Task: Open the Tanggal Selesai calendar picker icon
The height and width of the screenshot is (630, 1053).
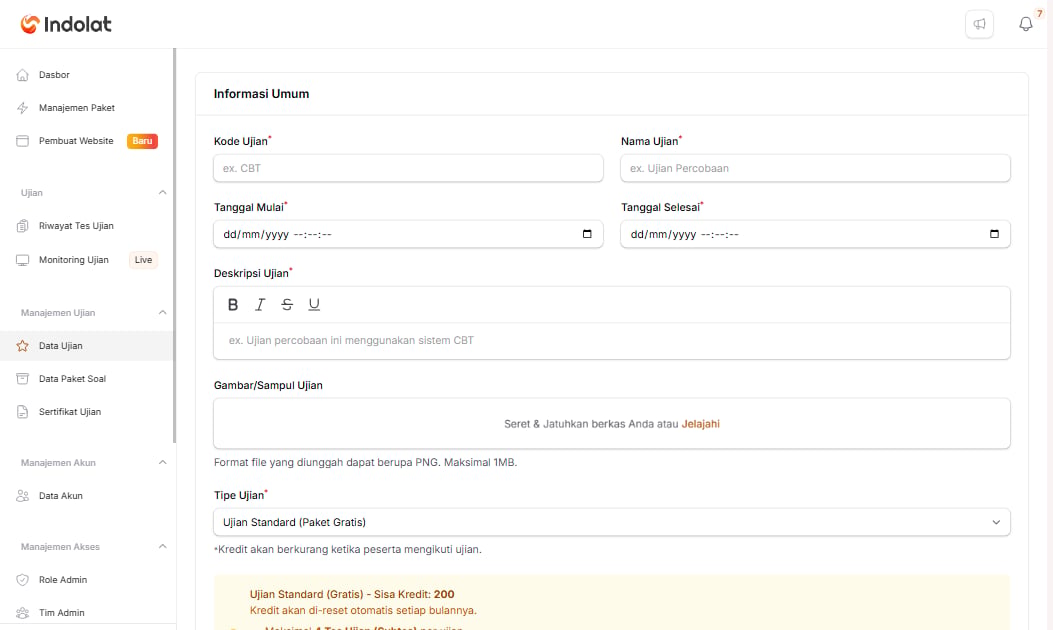Action: pyautogui.click(x=994, y=234)
